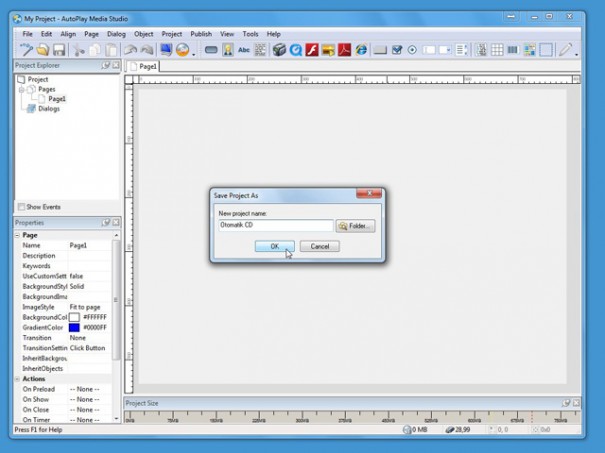605x453 pixels.
Task: Close the Project Size panel
Action: click(576, 403)
